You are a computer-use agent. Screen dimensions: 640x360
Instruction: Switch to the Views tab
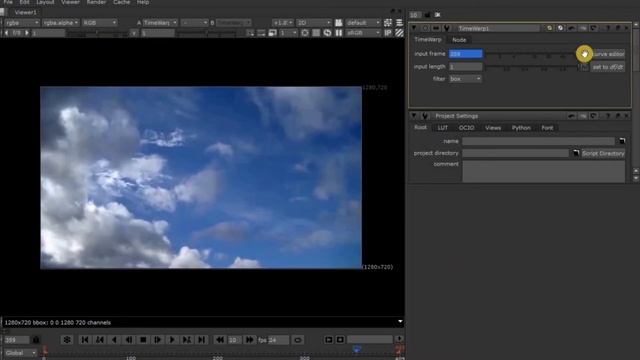(x=493, y=128)
